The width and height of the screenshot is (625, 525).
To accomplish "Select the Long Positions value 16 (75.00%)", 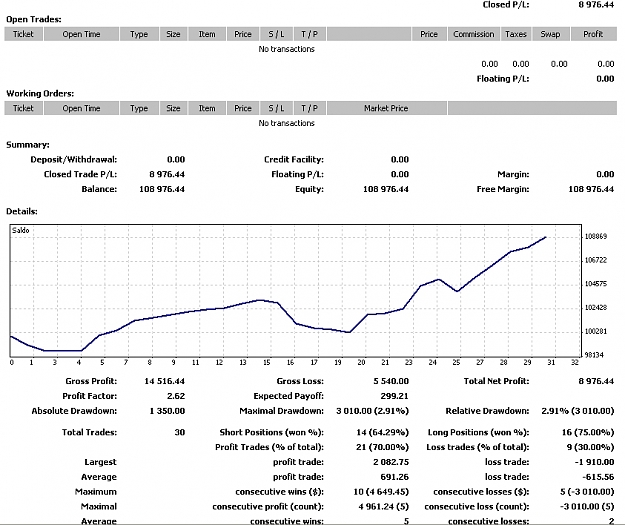I will point(588,432).
